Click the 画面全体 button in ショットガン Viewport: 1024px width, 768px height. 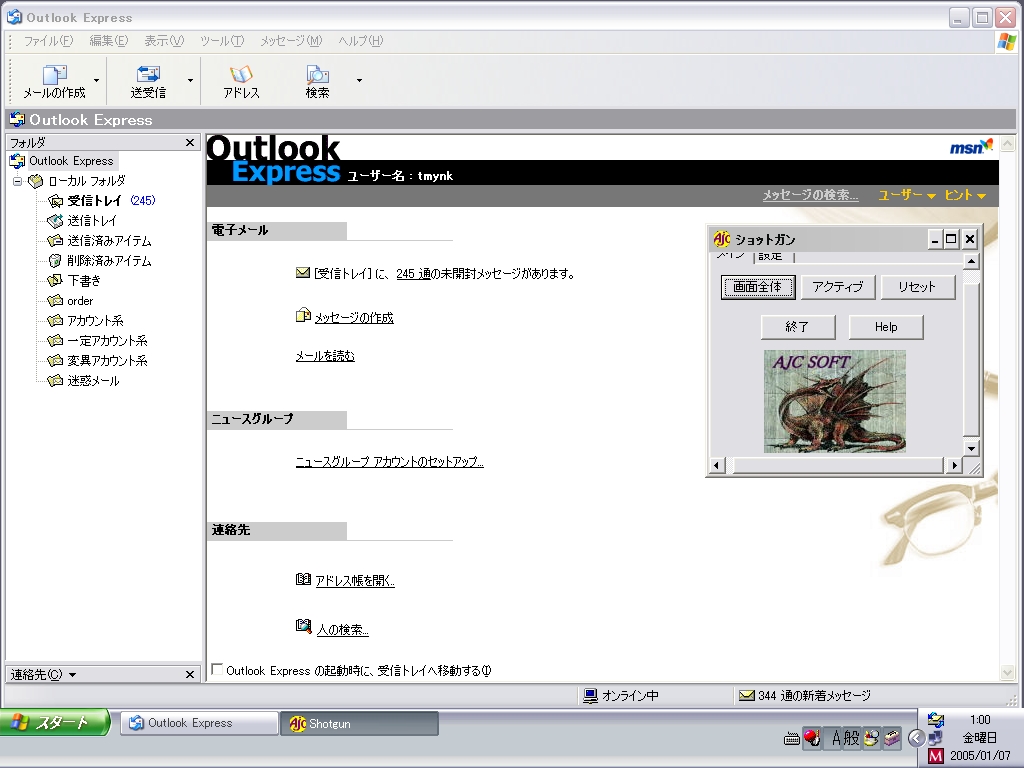point(758,287)
